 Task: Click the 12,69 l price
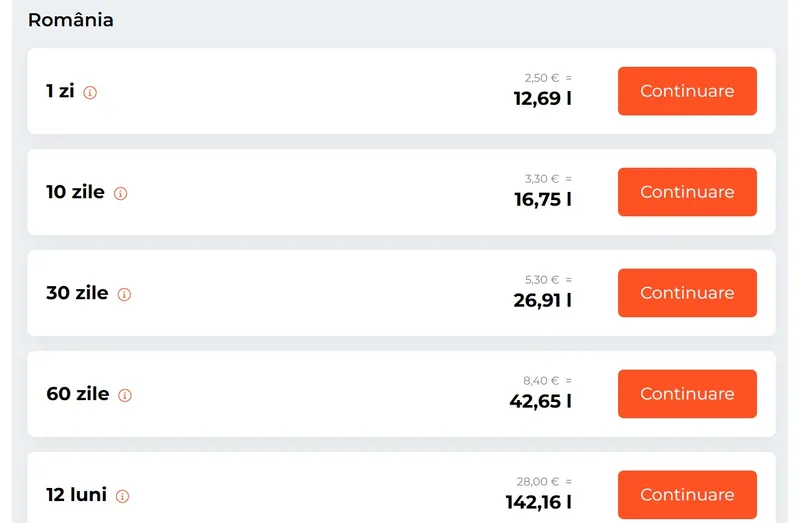point(543,99)
